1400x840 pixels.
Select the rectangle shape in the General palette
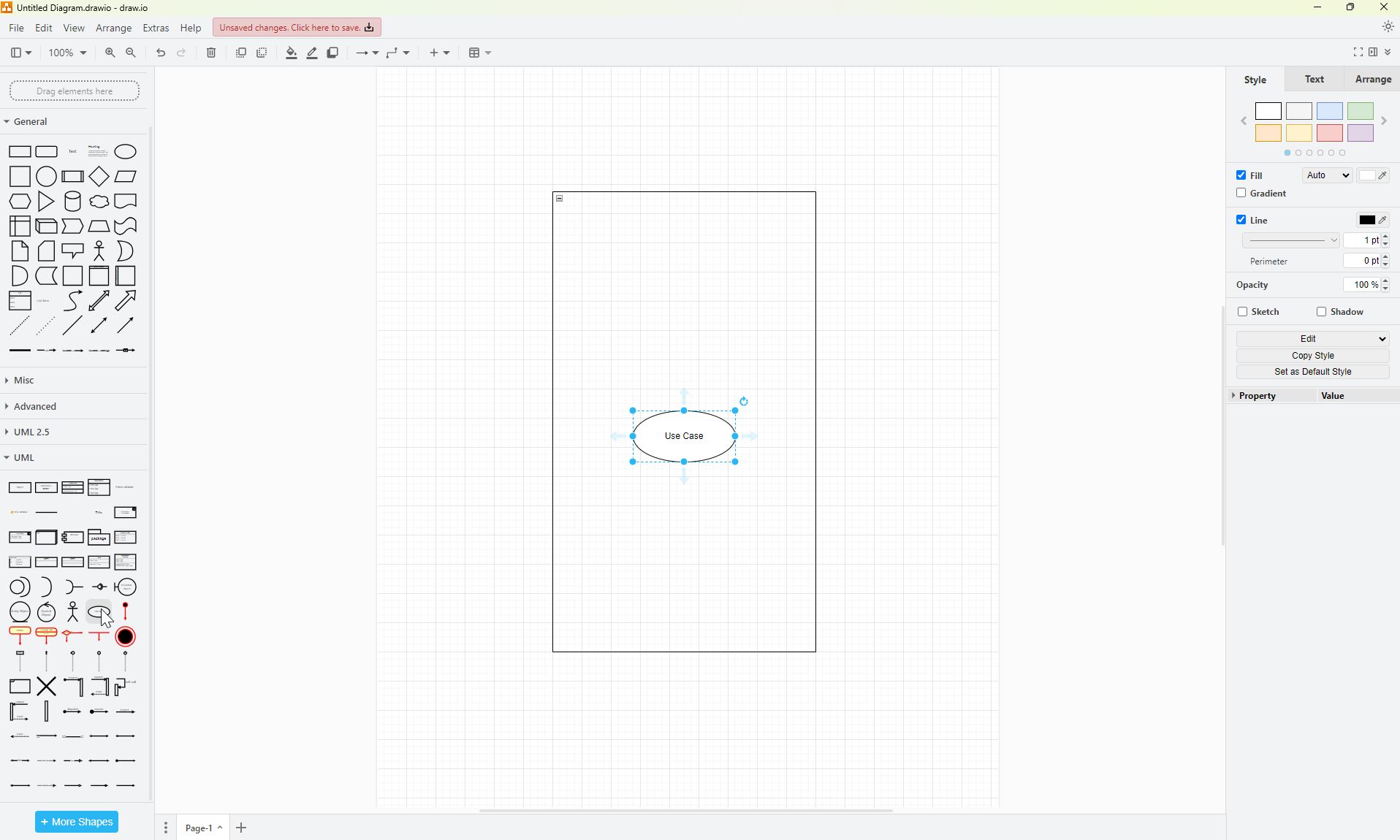coord(19,151)
